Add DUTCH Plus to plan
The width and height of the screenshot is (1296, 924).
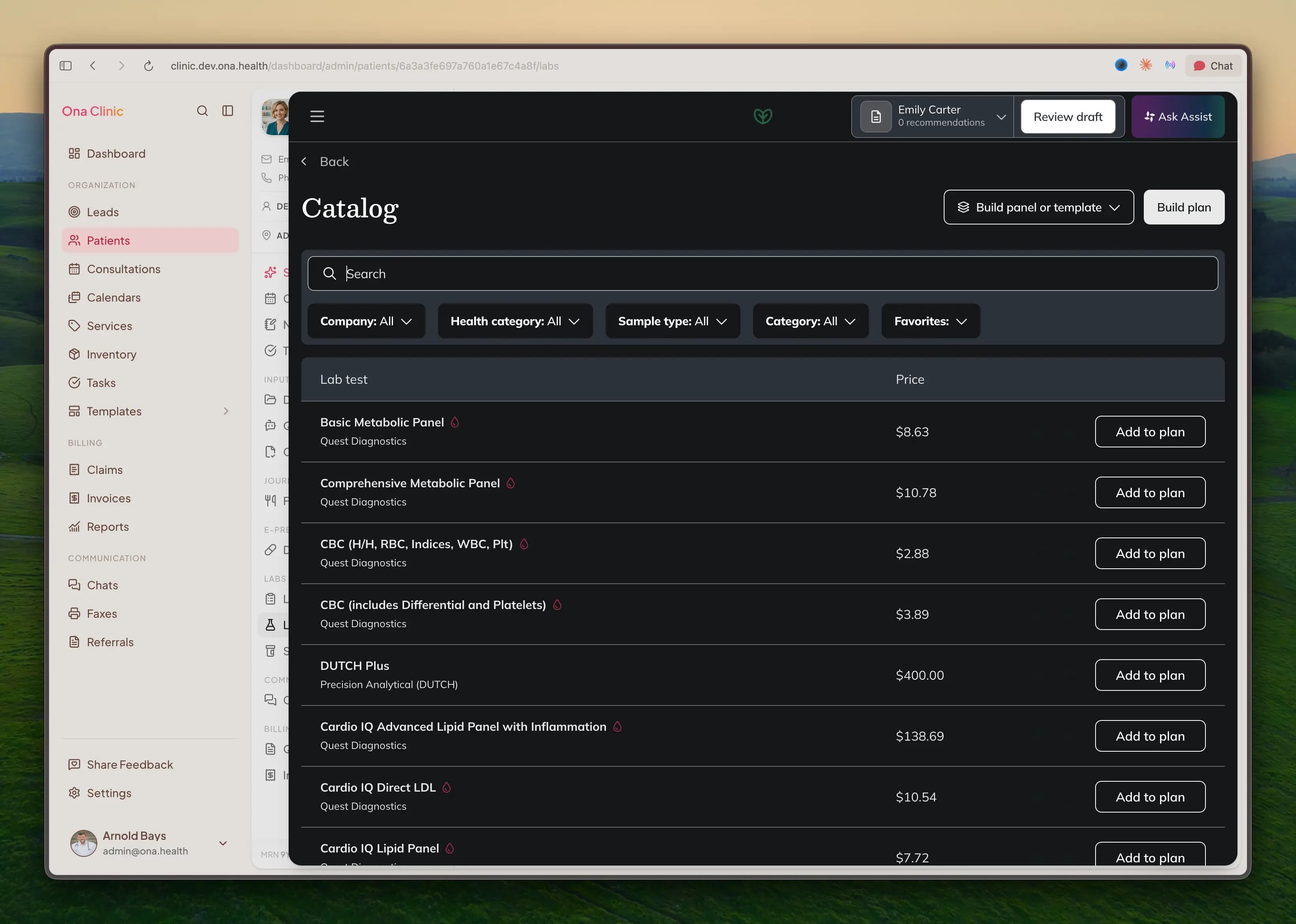1150,675
